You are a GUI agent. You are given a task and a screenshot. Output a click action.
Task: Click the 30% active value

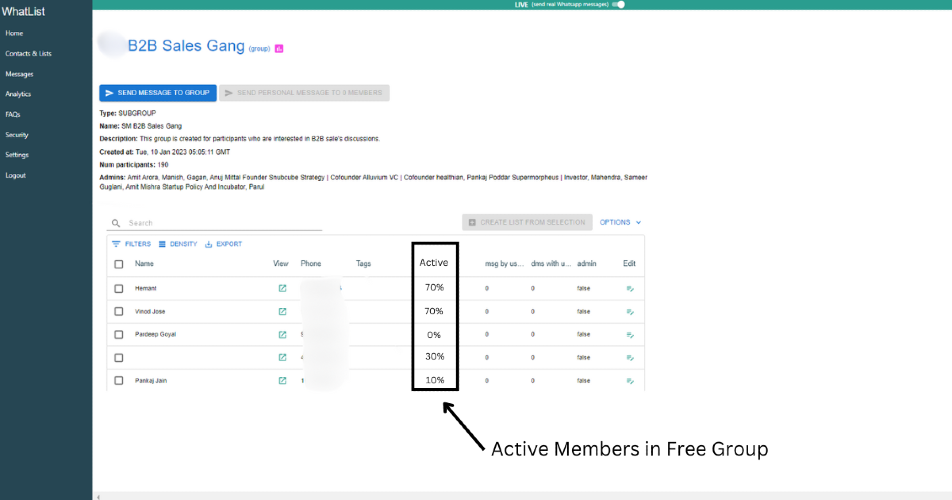(435, 357)
